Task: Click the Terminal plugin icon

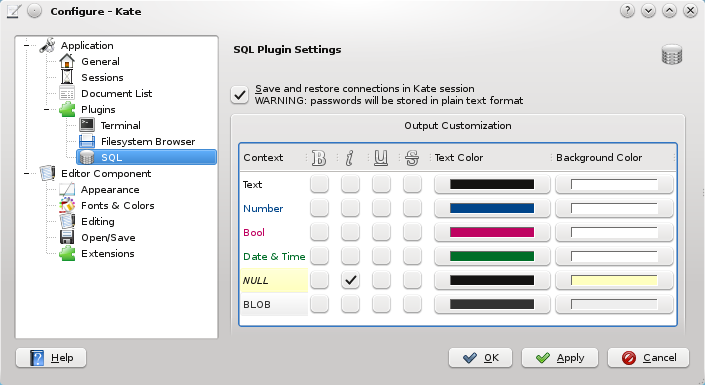Action: (87, 125)
